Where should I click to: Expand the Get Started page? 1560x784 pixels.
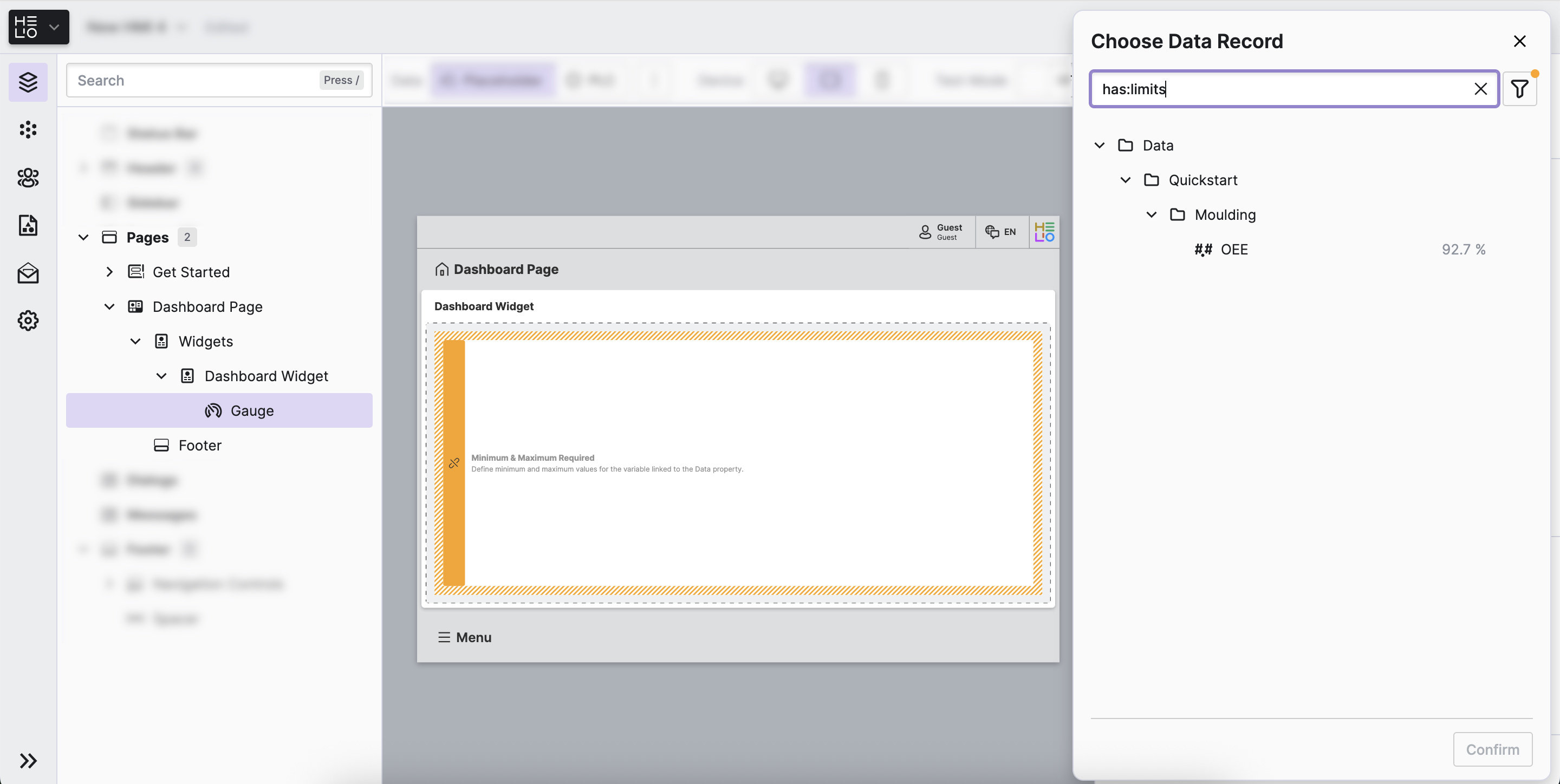click(109, 272)
